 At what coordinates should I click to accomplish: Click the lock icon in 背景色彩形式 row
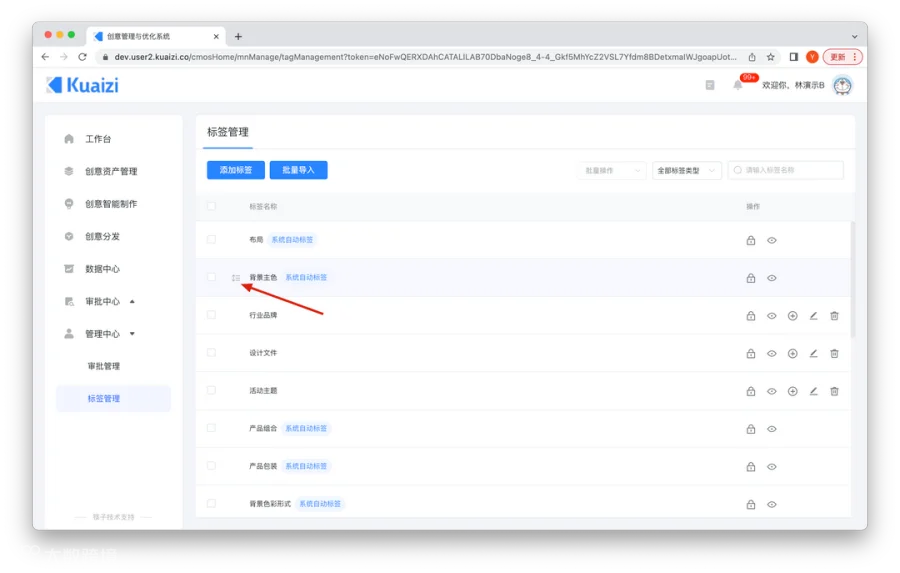coord(751,505)
